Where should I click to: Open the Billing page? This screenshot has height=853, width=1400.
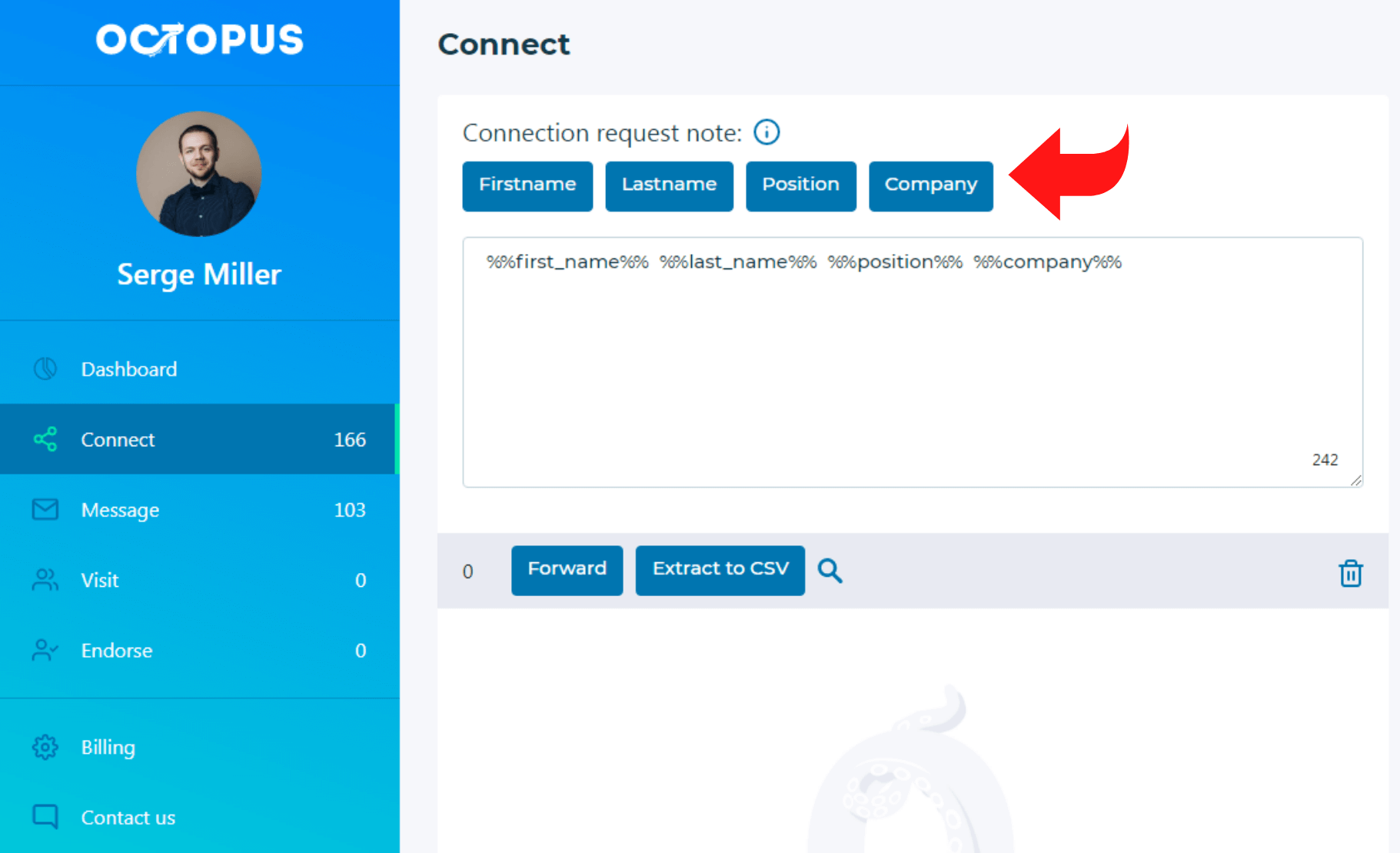(x=200, y=747)
